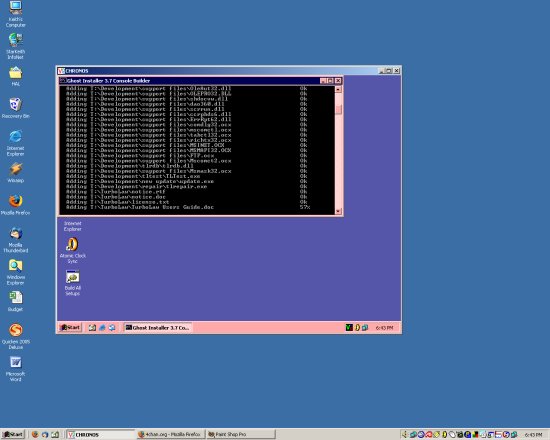
Task: Select Build All Setups icon in remote desktop
Action: (73, 283)
